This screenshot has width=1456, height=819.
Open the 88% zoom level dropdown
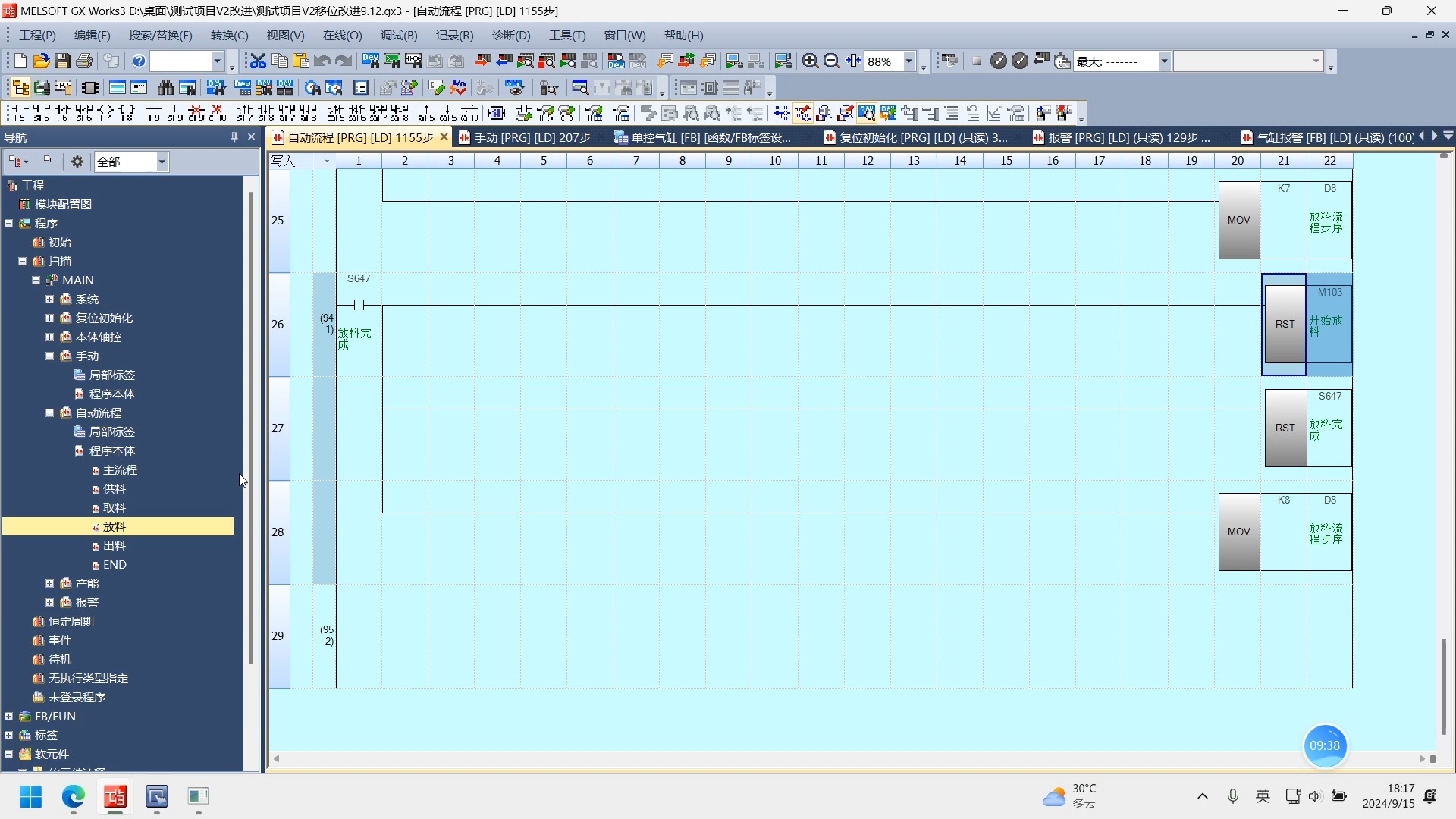(908, 61)
